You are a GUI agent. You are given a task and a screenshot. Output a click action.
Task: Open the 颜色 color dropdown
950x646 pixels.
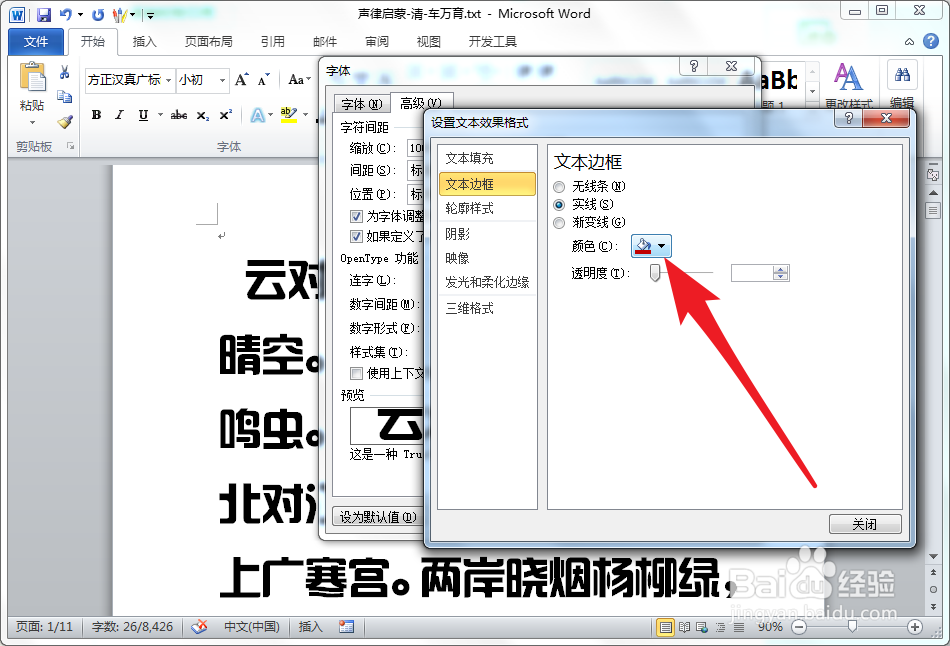tap(659, 245)
